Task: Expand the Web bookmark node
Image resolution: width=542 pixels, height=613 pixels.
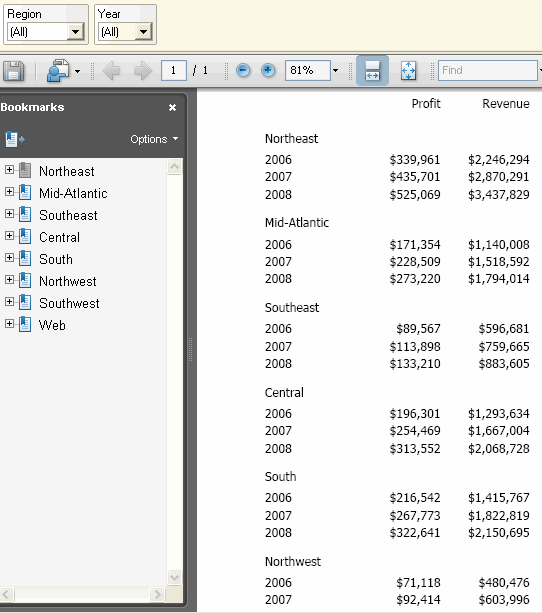Action: click(x=9, y=324)
